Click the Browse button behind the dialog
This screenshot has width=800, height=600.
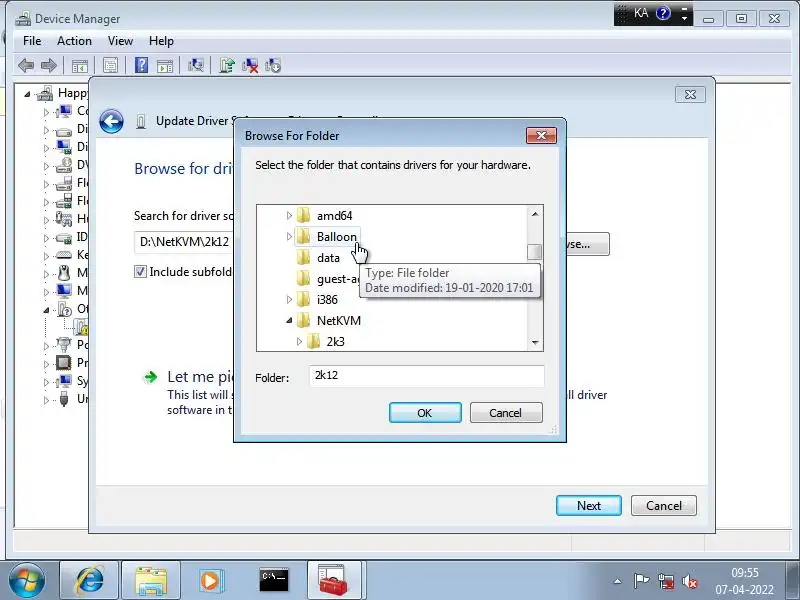pos(587,244)
